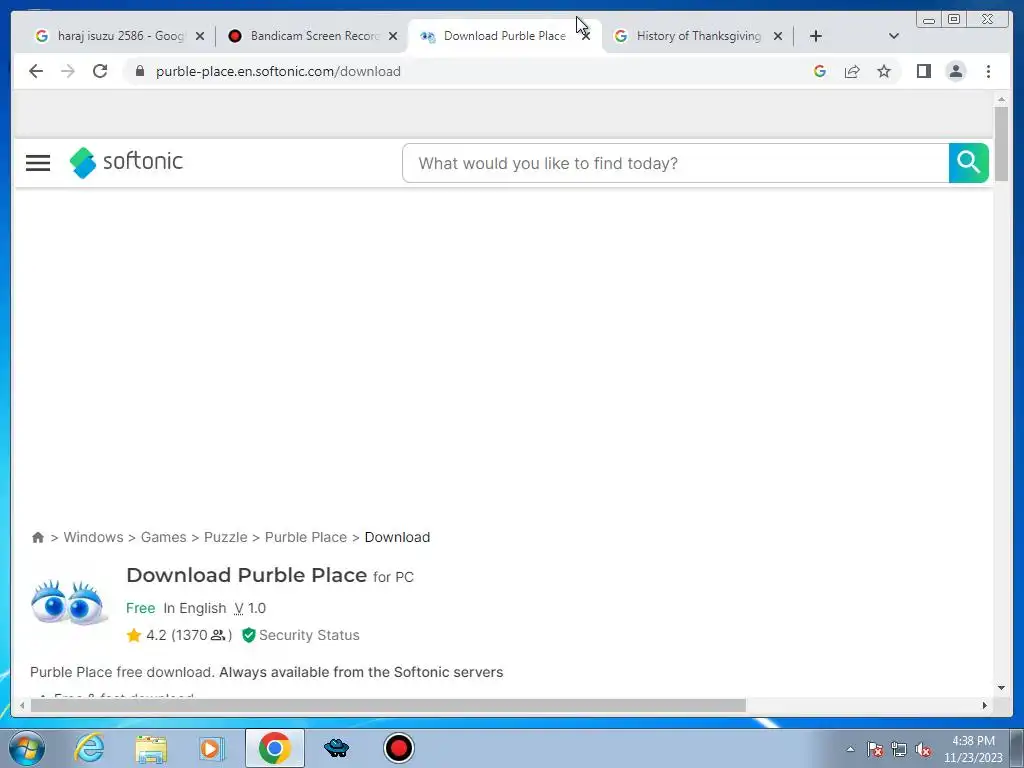Close the Bandicam Screen Recorder tab
Image resolution: width=1024 pixels, height=768 pixels.
click(x=393, y=37)
